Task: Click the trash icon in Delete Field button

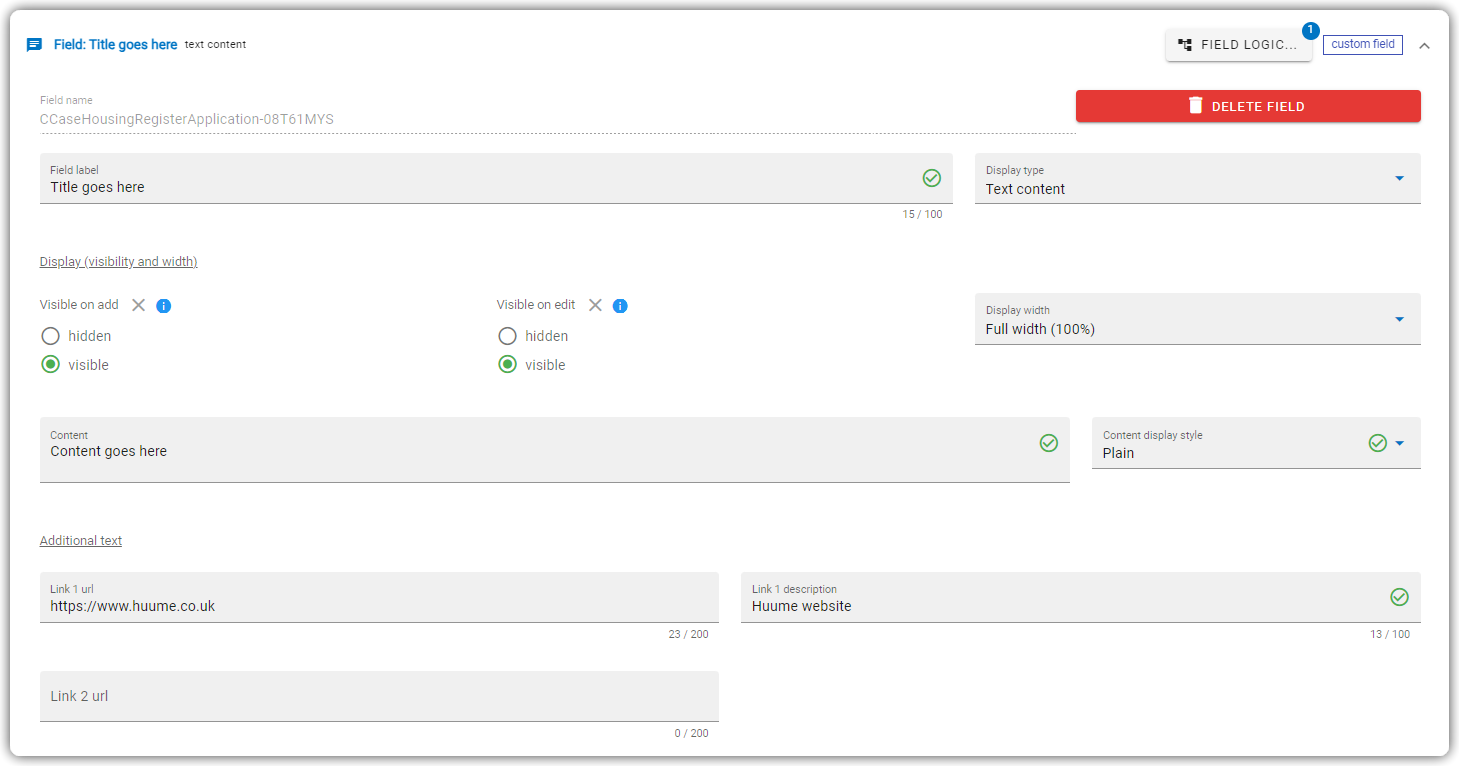Action: coord(1195,106)
